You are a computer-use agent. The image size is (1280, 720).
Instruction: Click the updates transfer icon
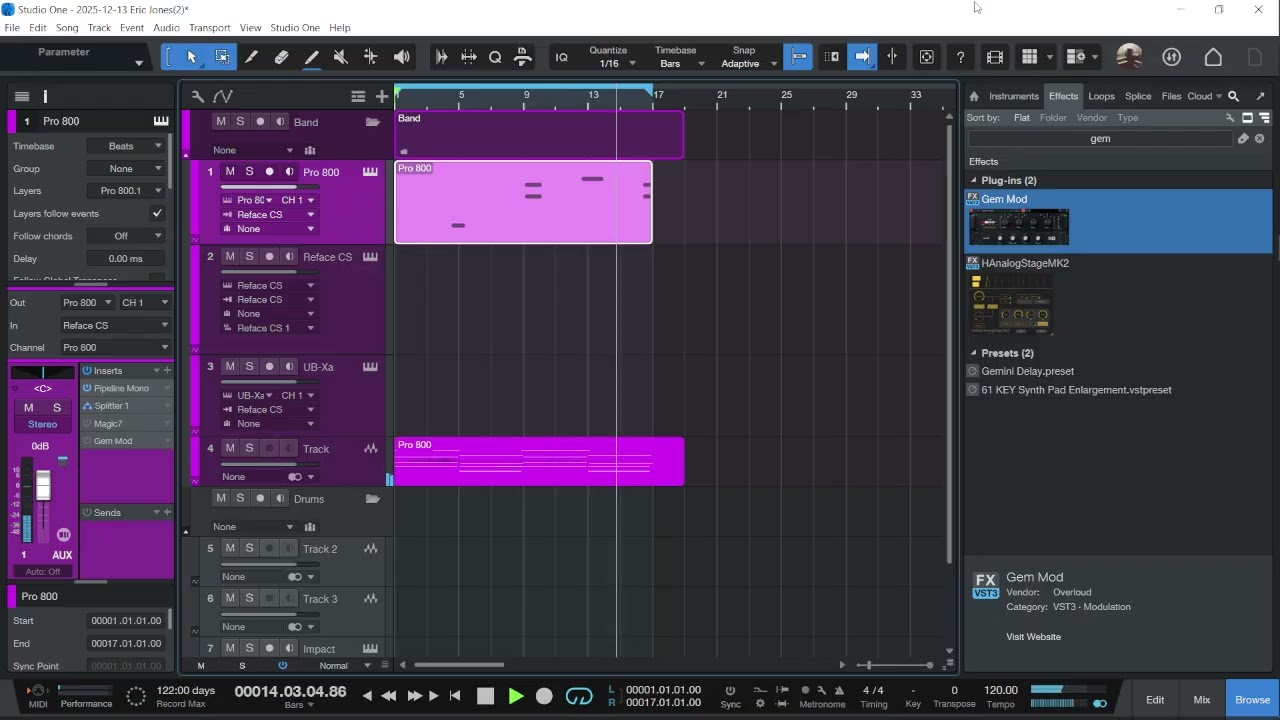pos(1172,57)
